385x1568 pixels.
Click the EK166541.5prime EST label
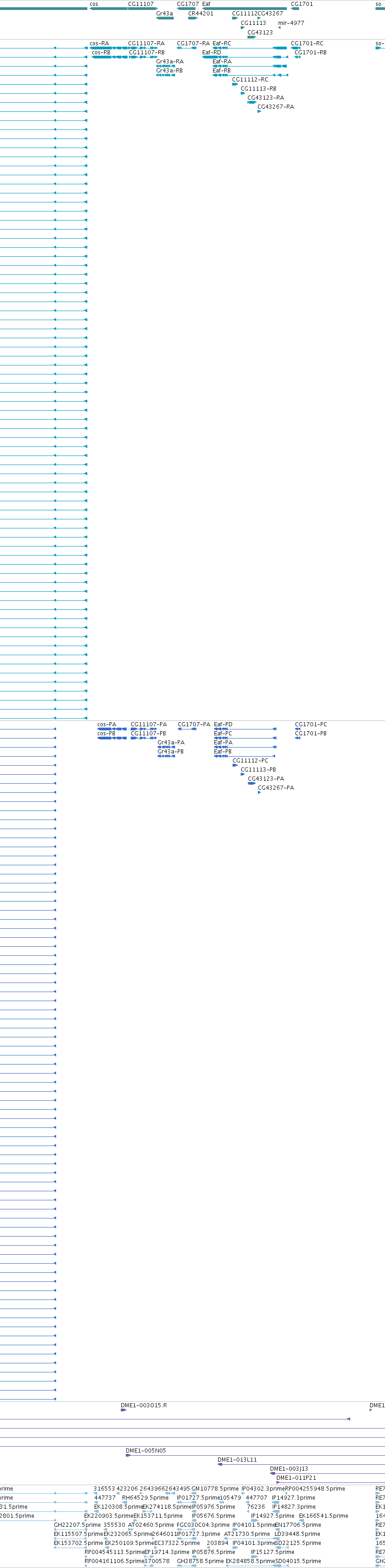click(x=323, y=1516)
